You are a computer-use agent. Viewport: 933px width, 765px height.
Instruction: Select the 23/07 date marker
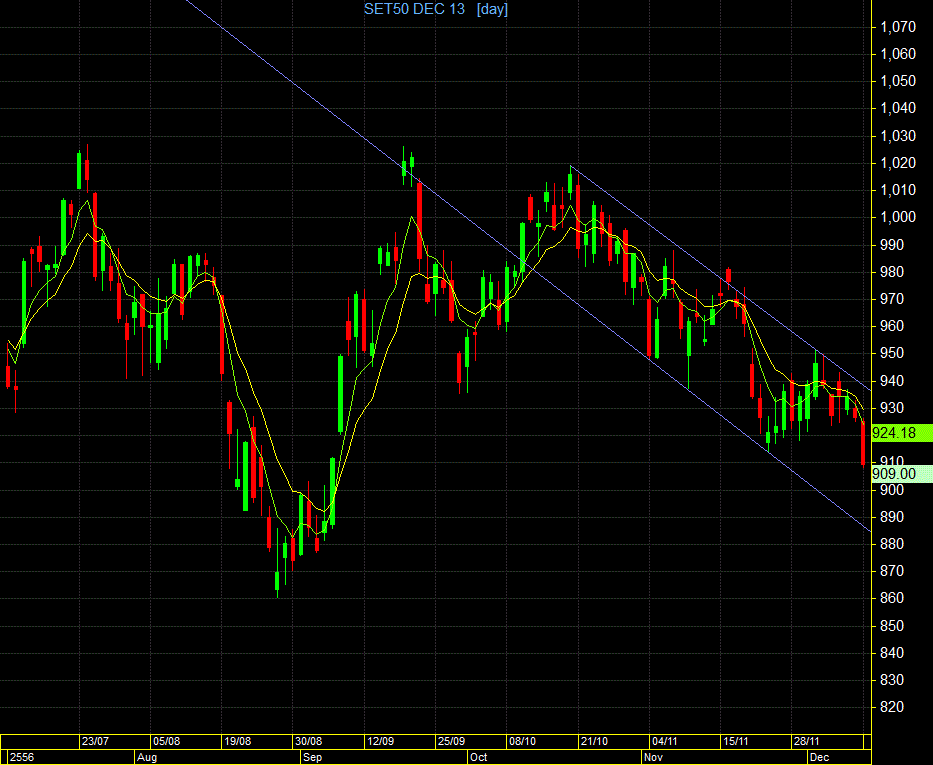pyautogui.click(x=95, y=741)
